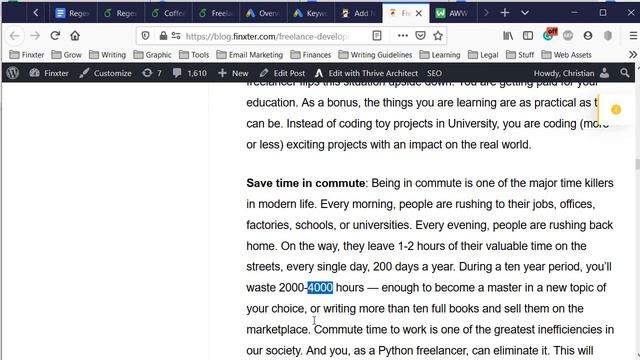Switch to the 'Freela' browser tab
The image size is (640, 360).
pyautogui.click(x=216, y=13)
